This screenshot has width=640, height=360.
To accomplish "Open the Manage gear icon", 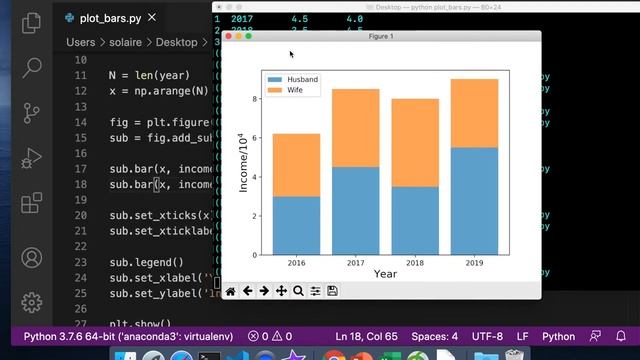I will [x=31, y=302].
